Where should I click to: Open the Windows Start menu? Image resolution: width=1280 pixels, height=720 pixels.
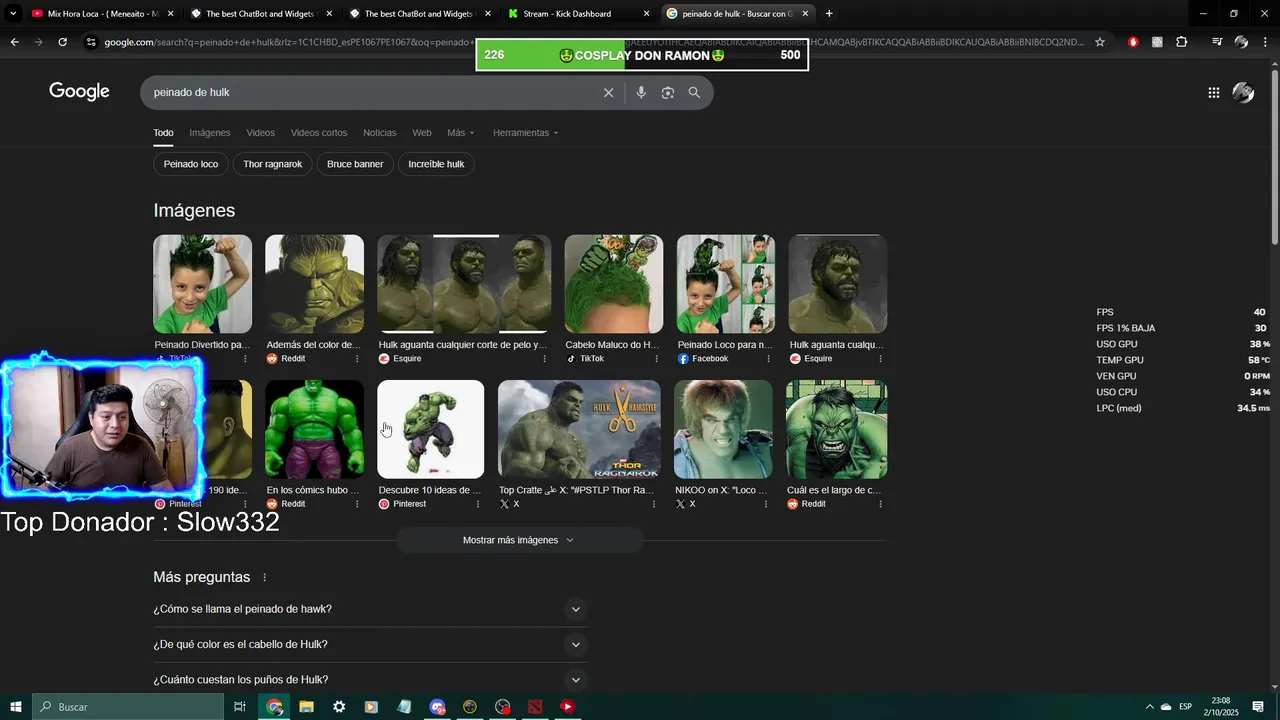click(15, 707)
